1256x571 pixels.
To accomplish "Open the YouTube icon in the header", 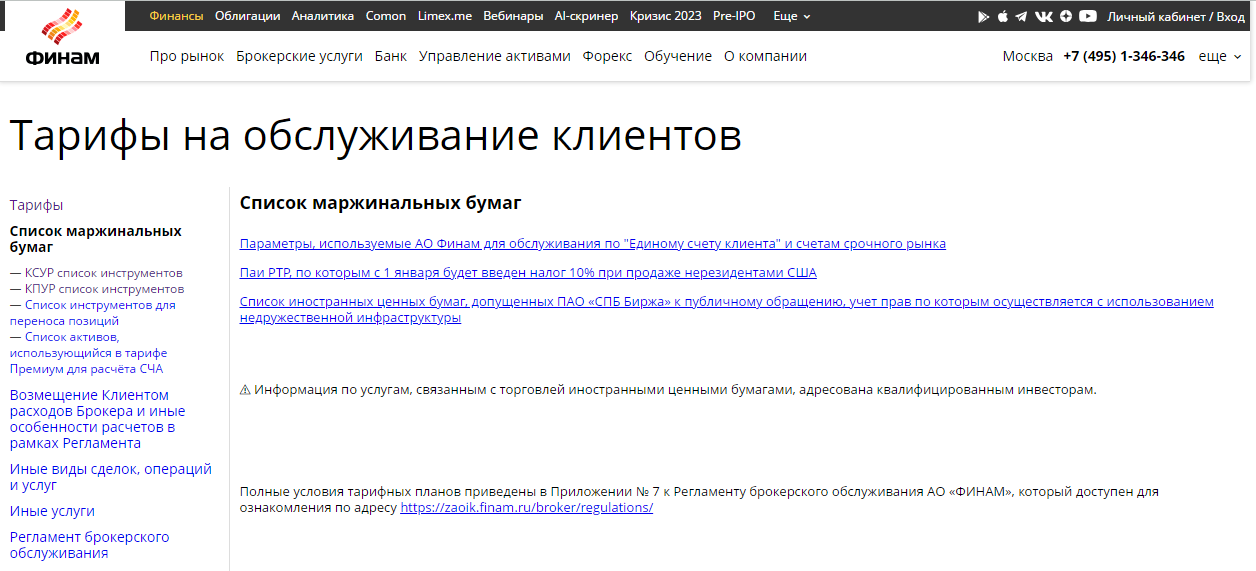I will (x=1088, y=16).
